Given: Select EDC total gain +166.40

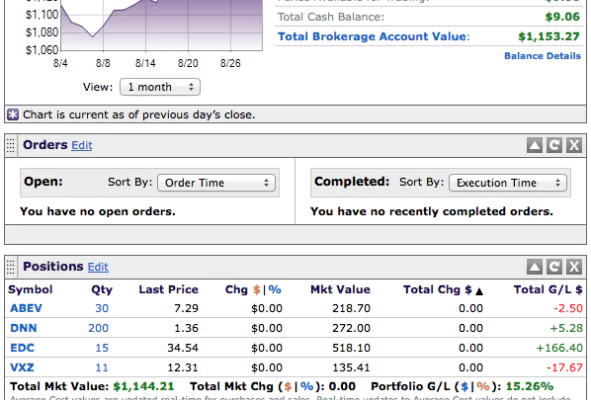Looking at the screenshot, I should (559, 348).
